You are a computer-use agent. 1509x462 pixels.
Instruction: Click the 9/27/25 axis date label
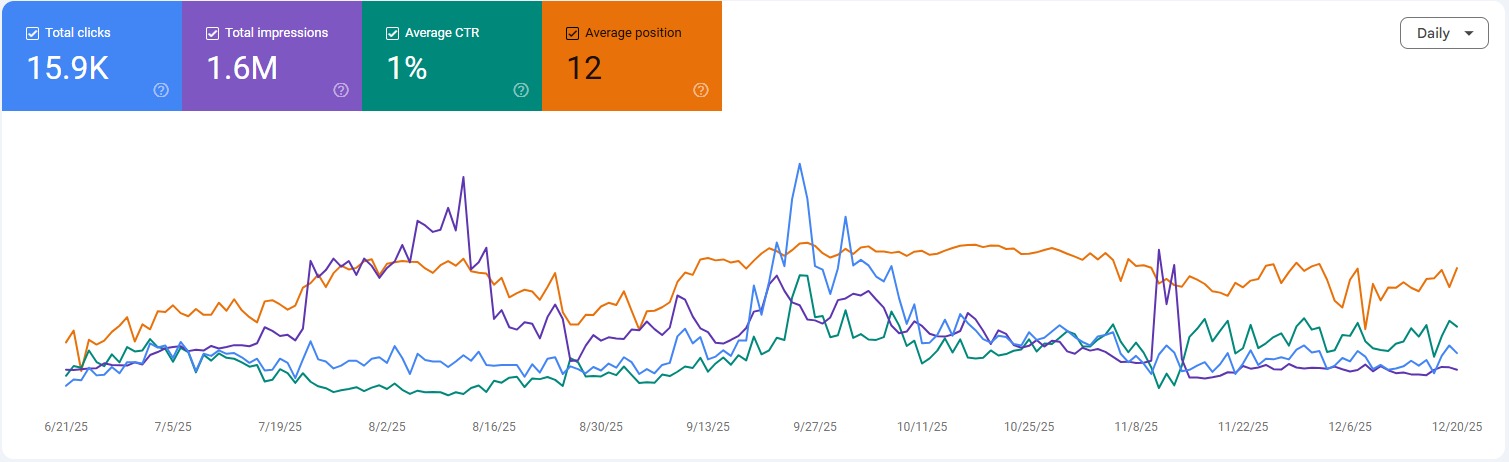[x=815, y=426]
